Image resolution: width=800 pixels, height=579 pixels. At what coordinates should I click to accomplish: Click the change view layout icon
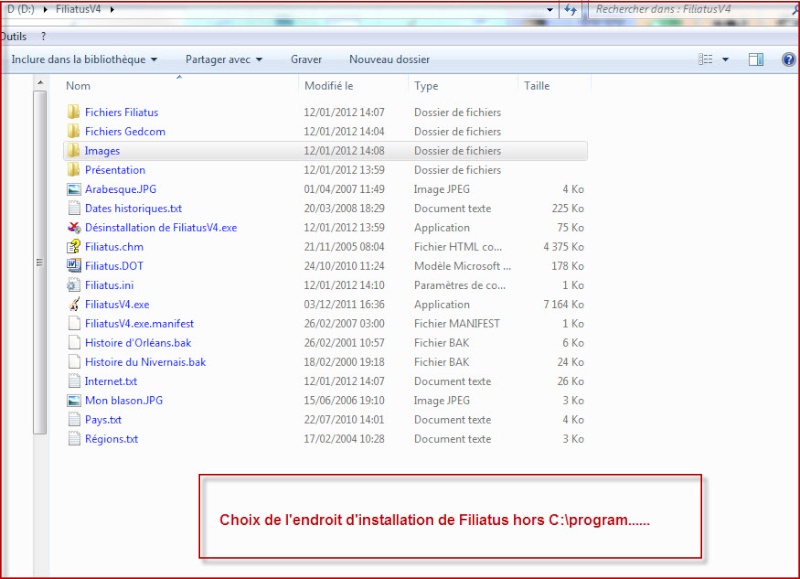coord(706,60)
